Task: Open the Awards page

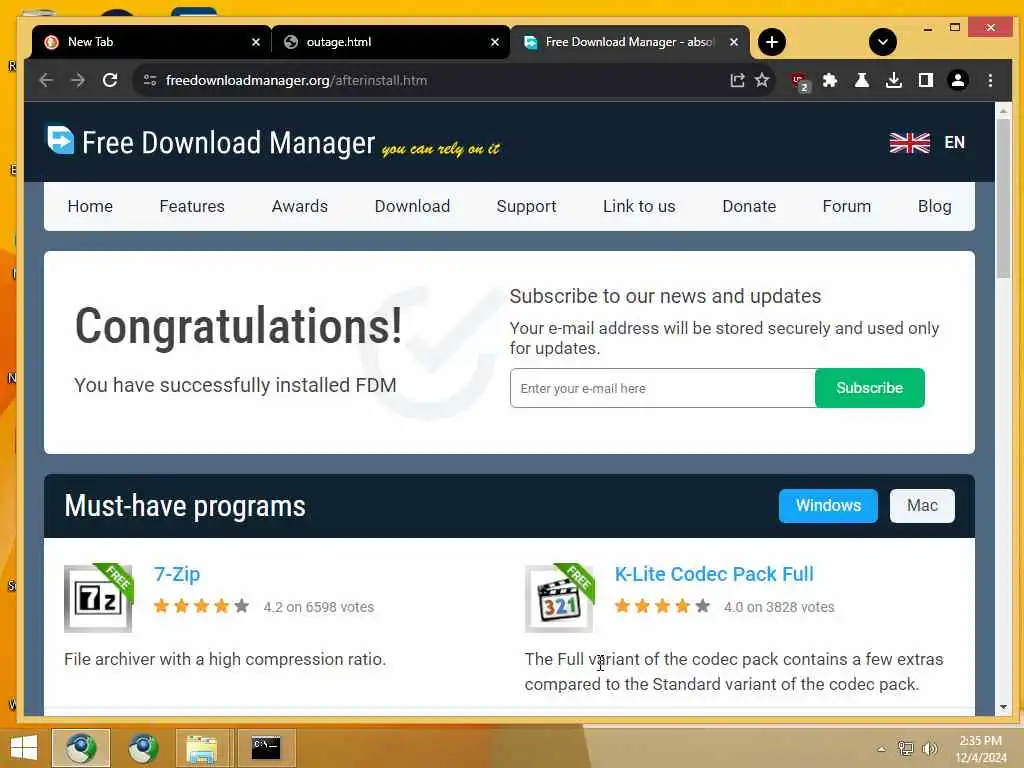Action: [300, 206]
